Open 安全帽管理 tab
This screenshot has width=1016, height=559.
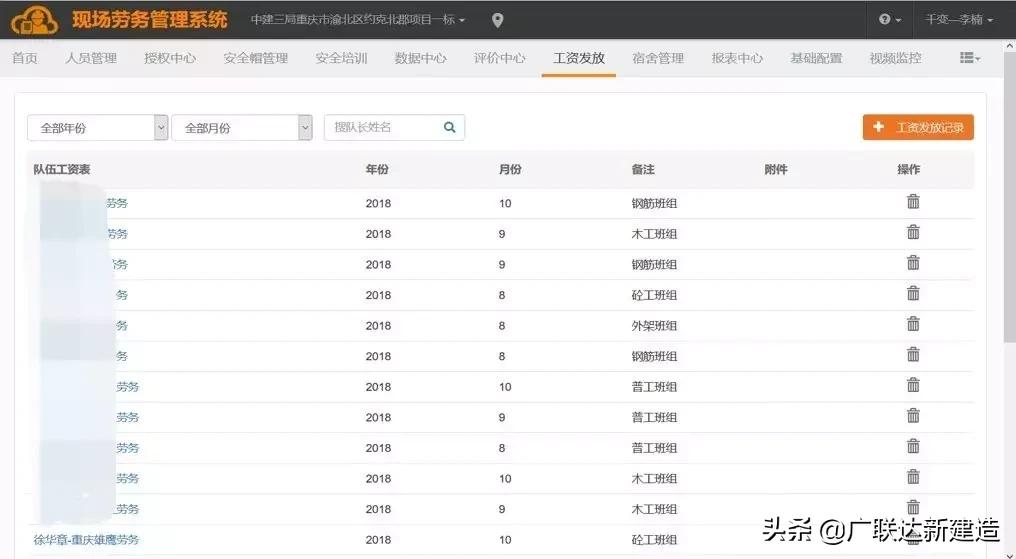pyautogui.click(x=256, y=58)
